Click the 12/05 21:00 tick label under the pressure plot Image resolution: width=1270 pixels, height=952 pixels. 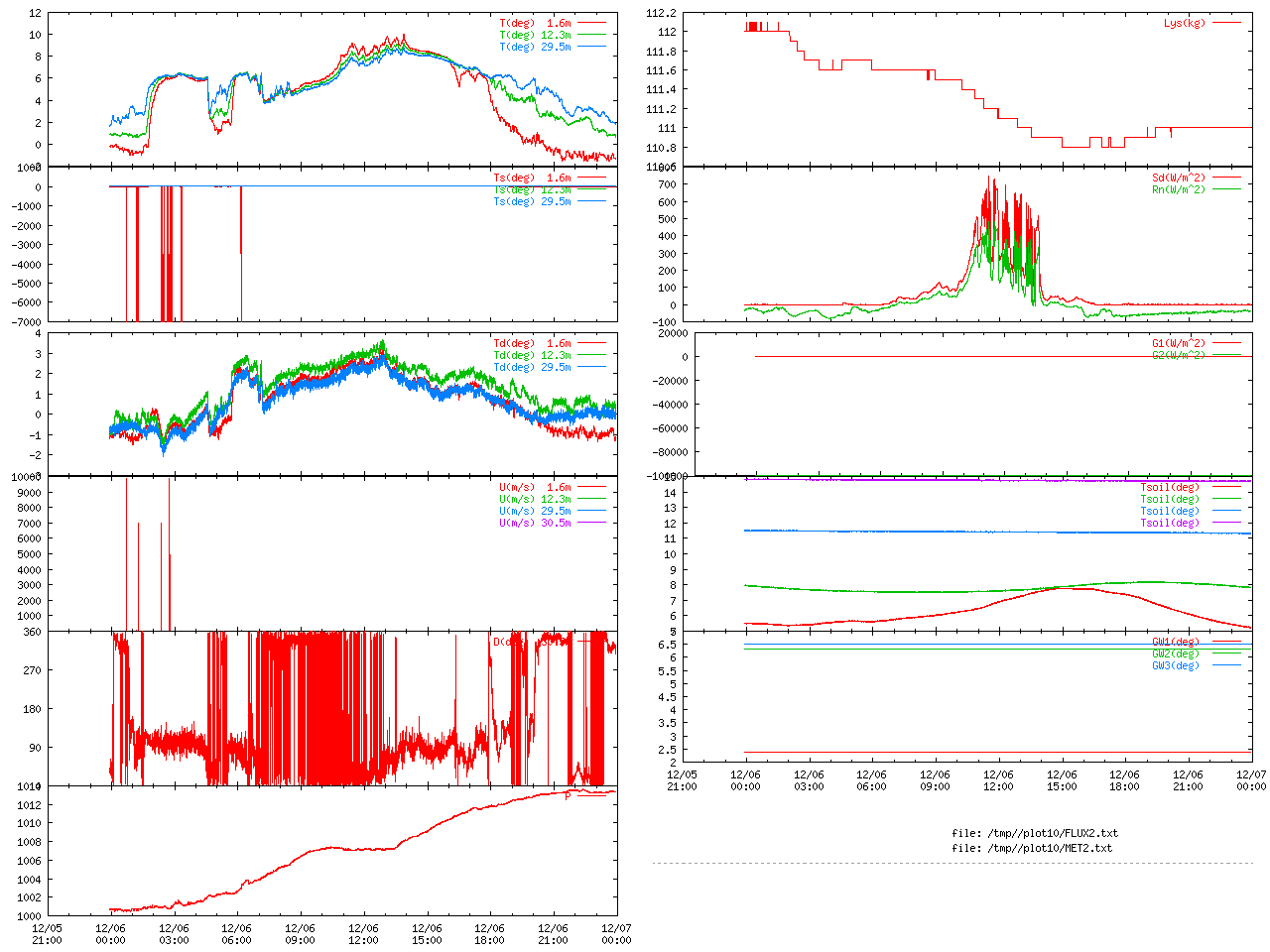pyautogui.click(x=47, y=934)
